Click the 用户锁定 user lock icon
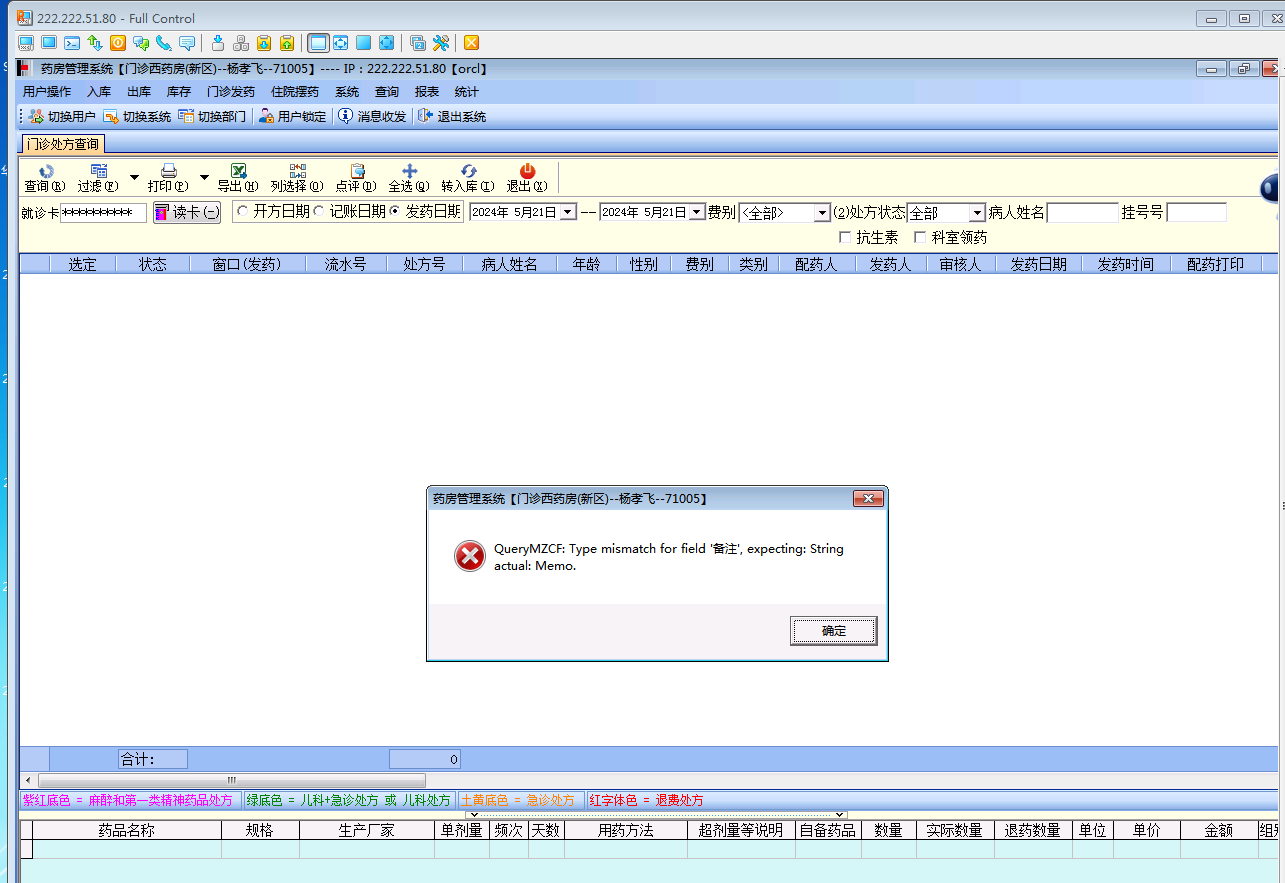This screenshot has height=883, width=1285. 266,116
